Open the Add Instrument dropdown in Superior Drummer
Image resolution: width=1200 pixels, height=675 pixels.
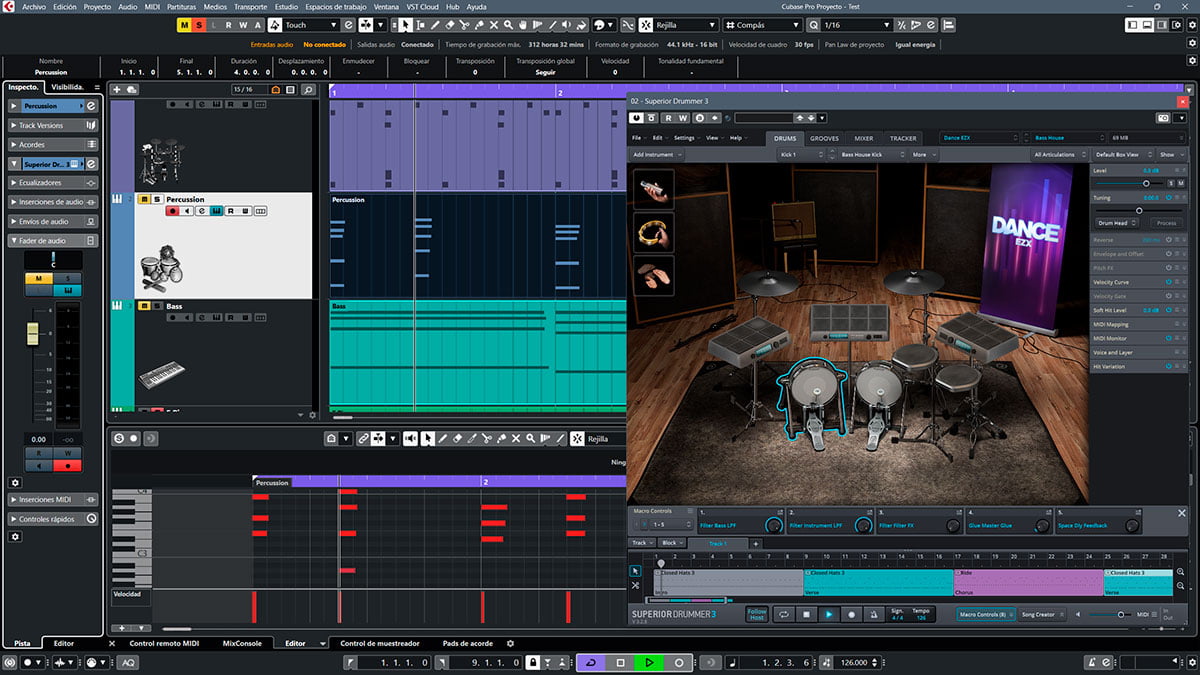click(x=657, y=155)
